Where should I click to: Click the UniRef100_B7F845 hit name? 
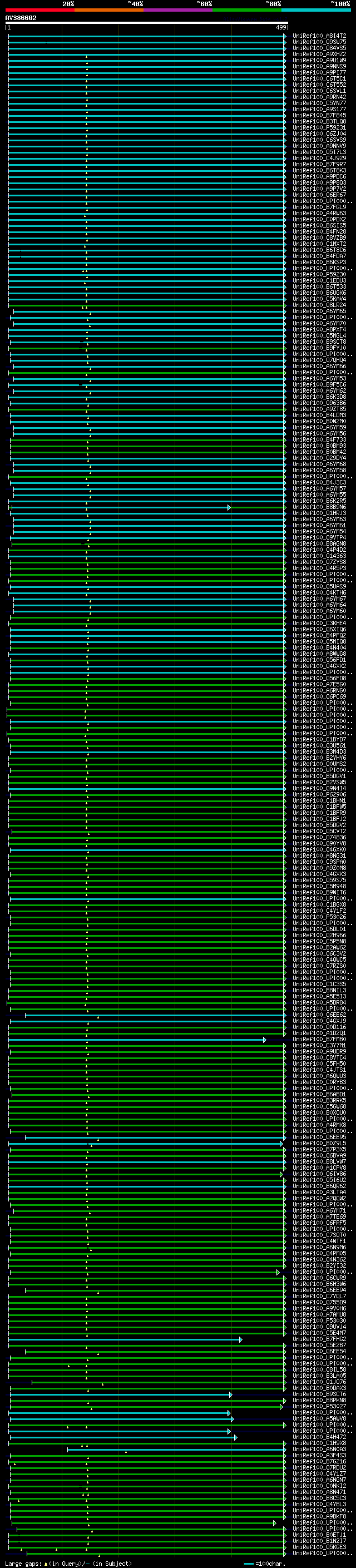(319, 116)
